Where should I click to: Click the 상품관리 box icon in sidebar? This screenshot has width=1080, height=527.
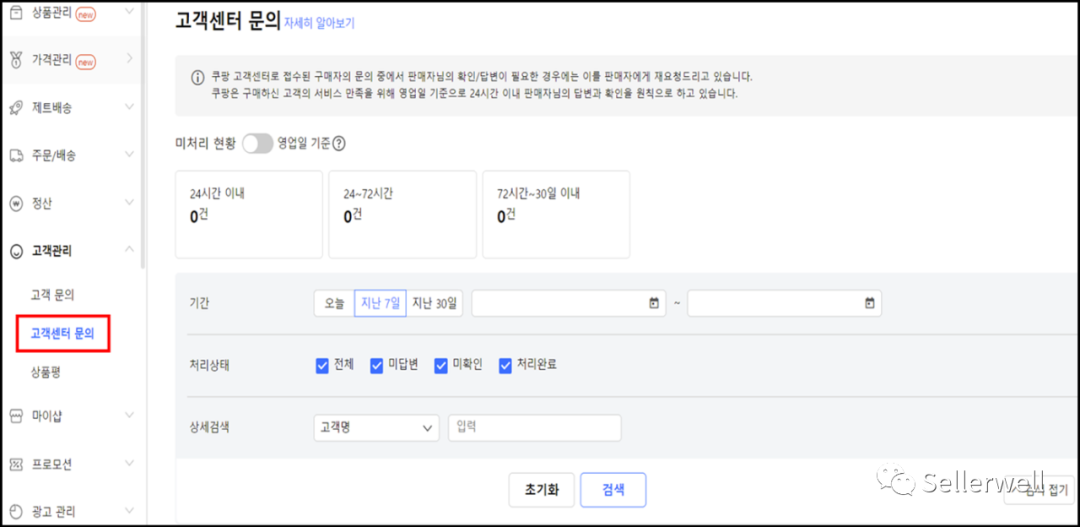coord(16,12)
